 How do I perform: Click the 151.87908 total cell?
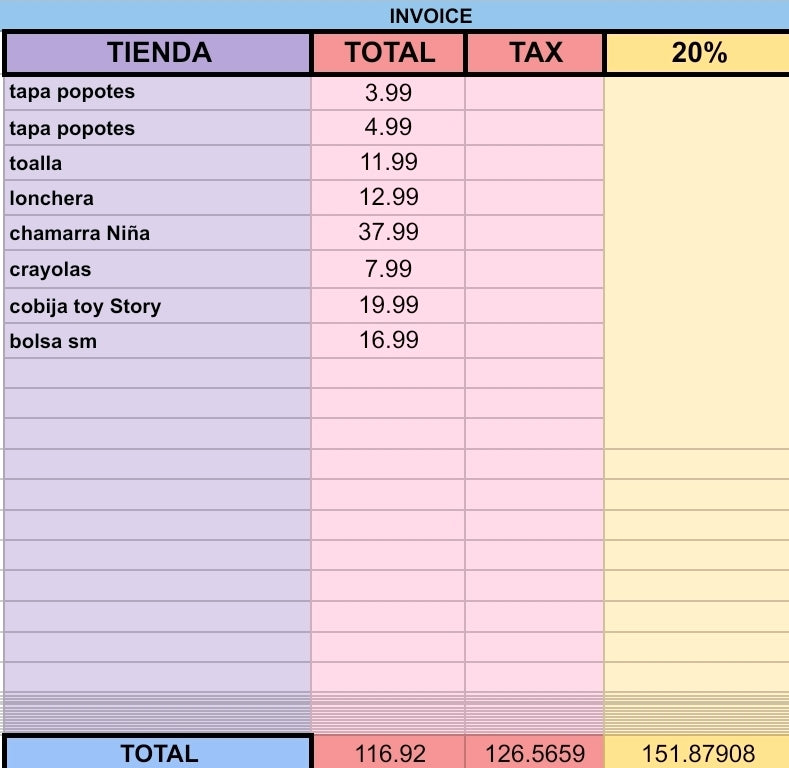[697, 753]
